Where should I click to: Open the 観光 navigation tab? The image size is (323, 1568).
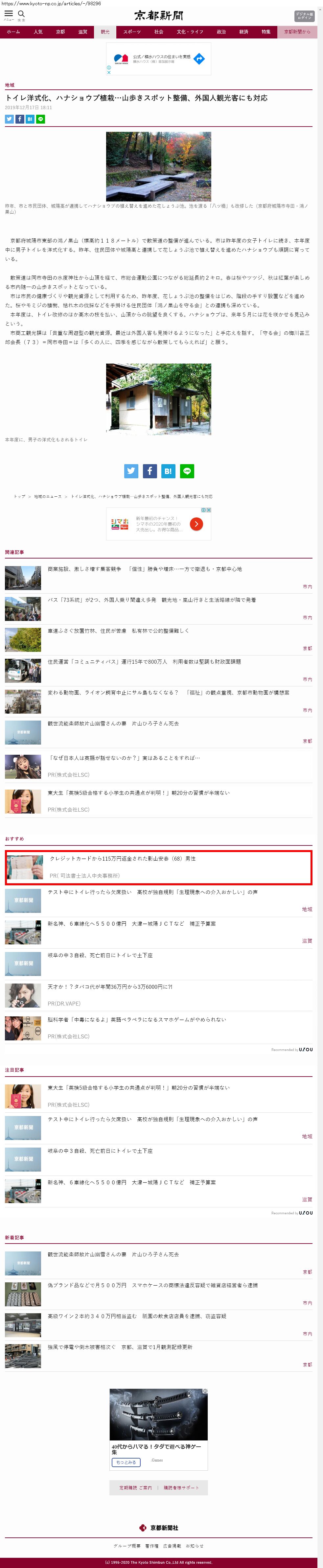tap(105, 32)
